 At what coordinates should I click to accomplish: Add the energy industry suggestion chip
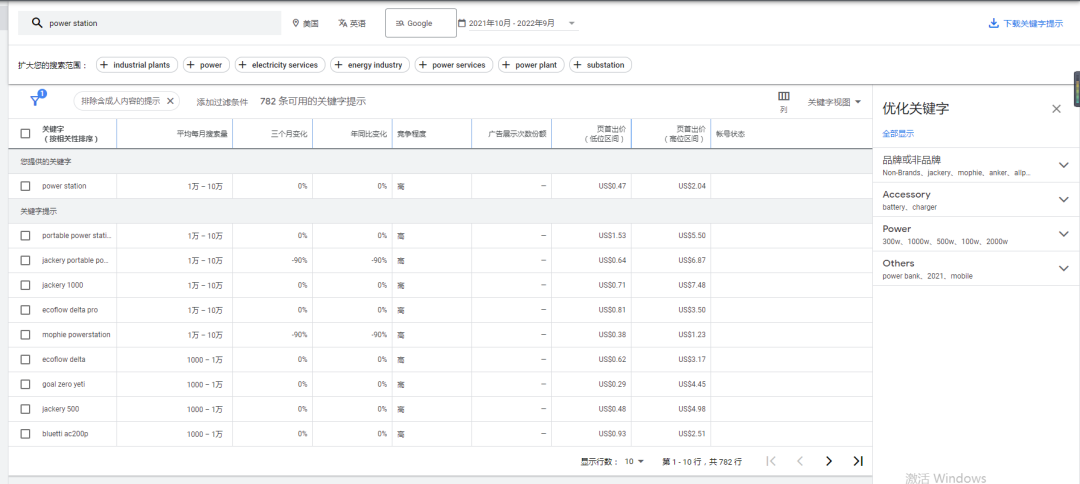(370, 65)
